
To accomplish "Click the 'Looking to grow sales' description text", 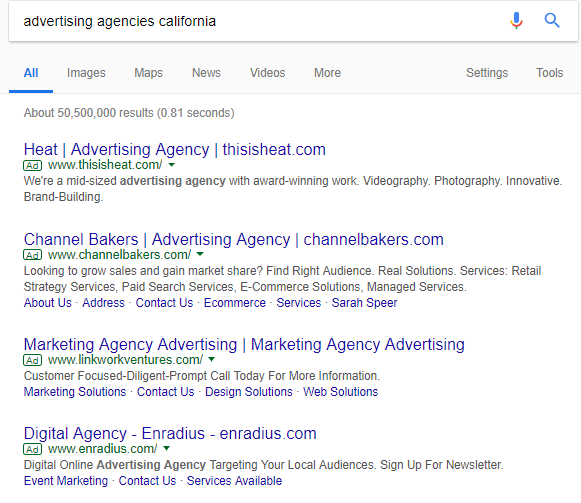I will coord(282,279).
